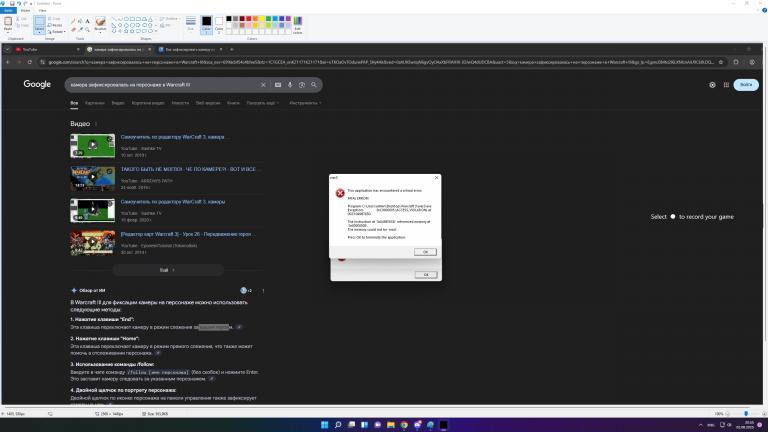Bookmark page with star icon in address bar
Viewport: 768px width, 432px height.
(x=721, y=62)
